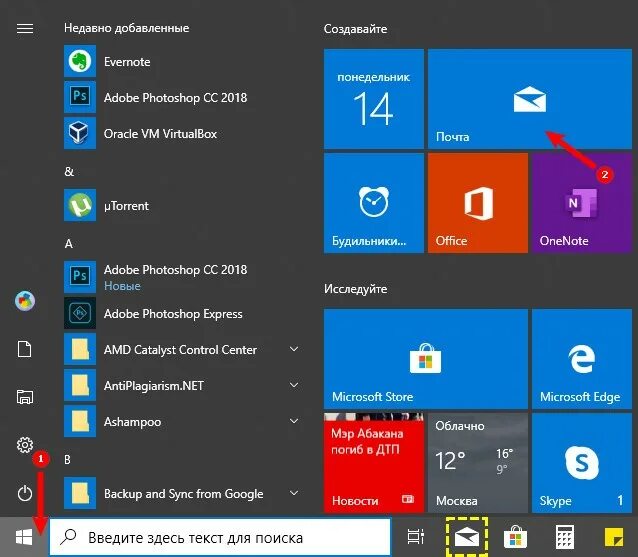Click the Power button in the sidebar
The width and height of the screenshot is (638, 557).
tap(25, 493)
